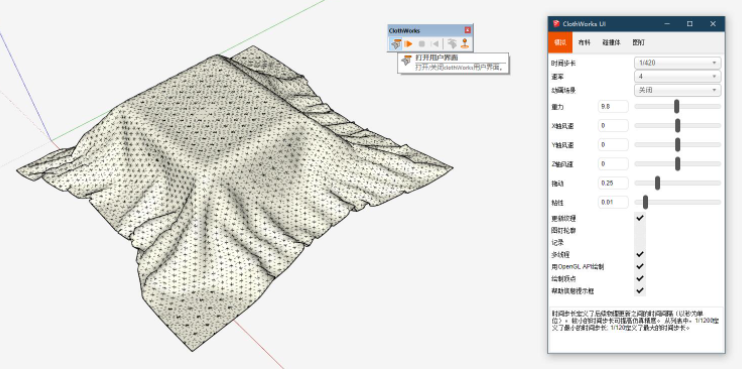The image size is (742, 372).
Task: Click the drag slider handle
Action: [657, 183]
